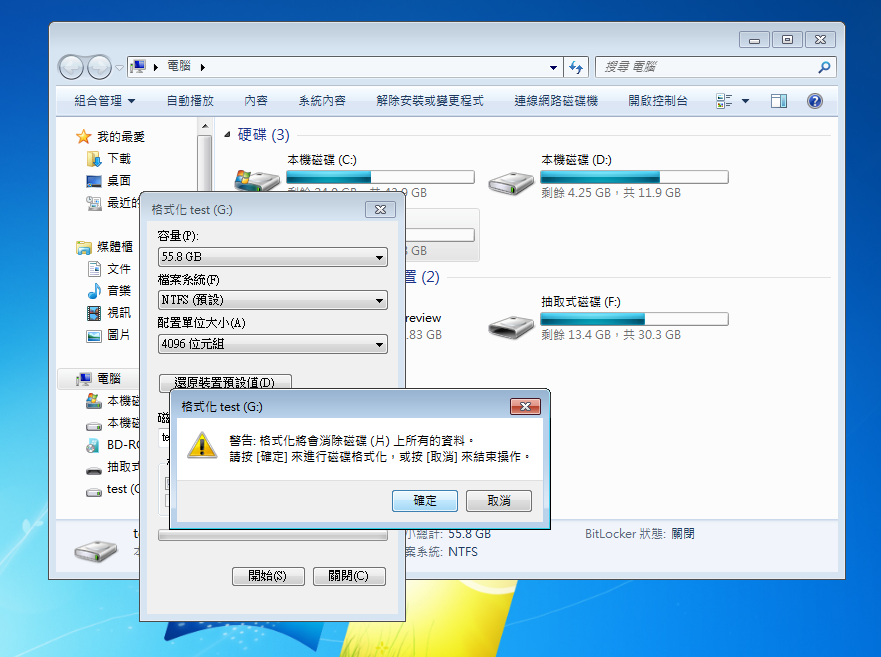Collapse the 硬碟 (3) group
This screenshot has height=657, width=881.
(227, 135)
